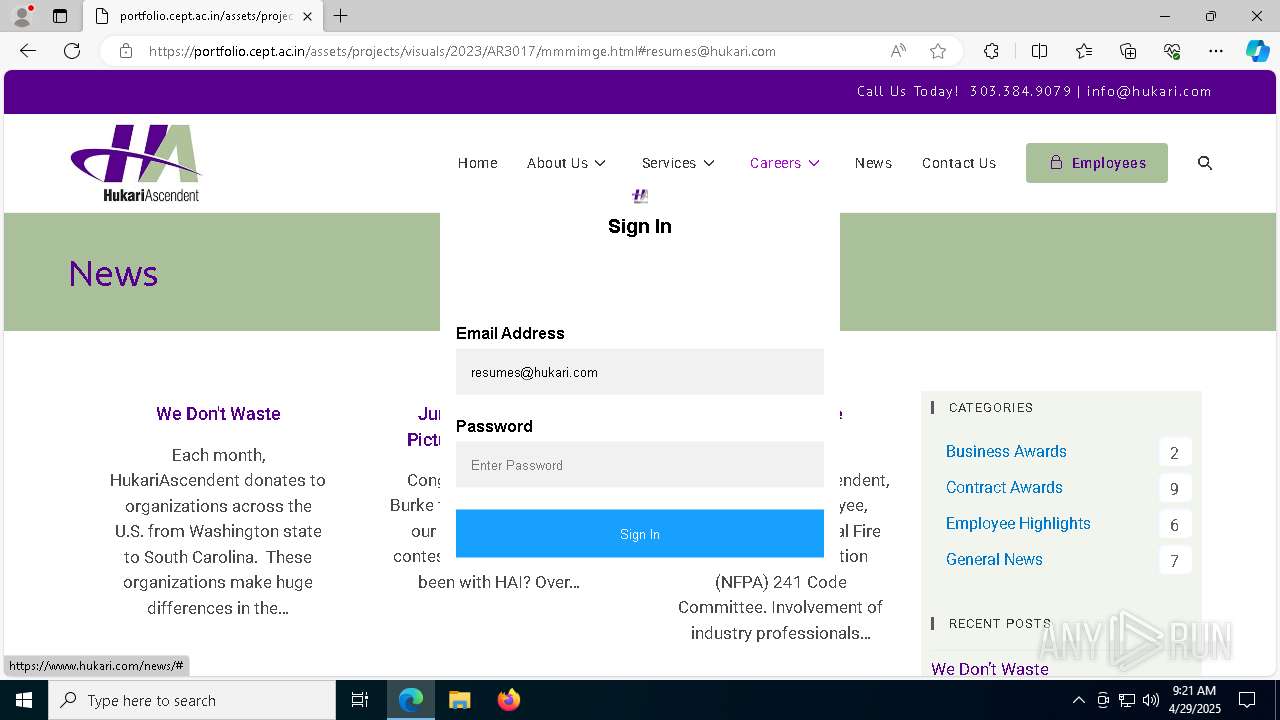
Task: Open Microsoft Edge taskbar icon
Action: [x=411, y=700]
